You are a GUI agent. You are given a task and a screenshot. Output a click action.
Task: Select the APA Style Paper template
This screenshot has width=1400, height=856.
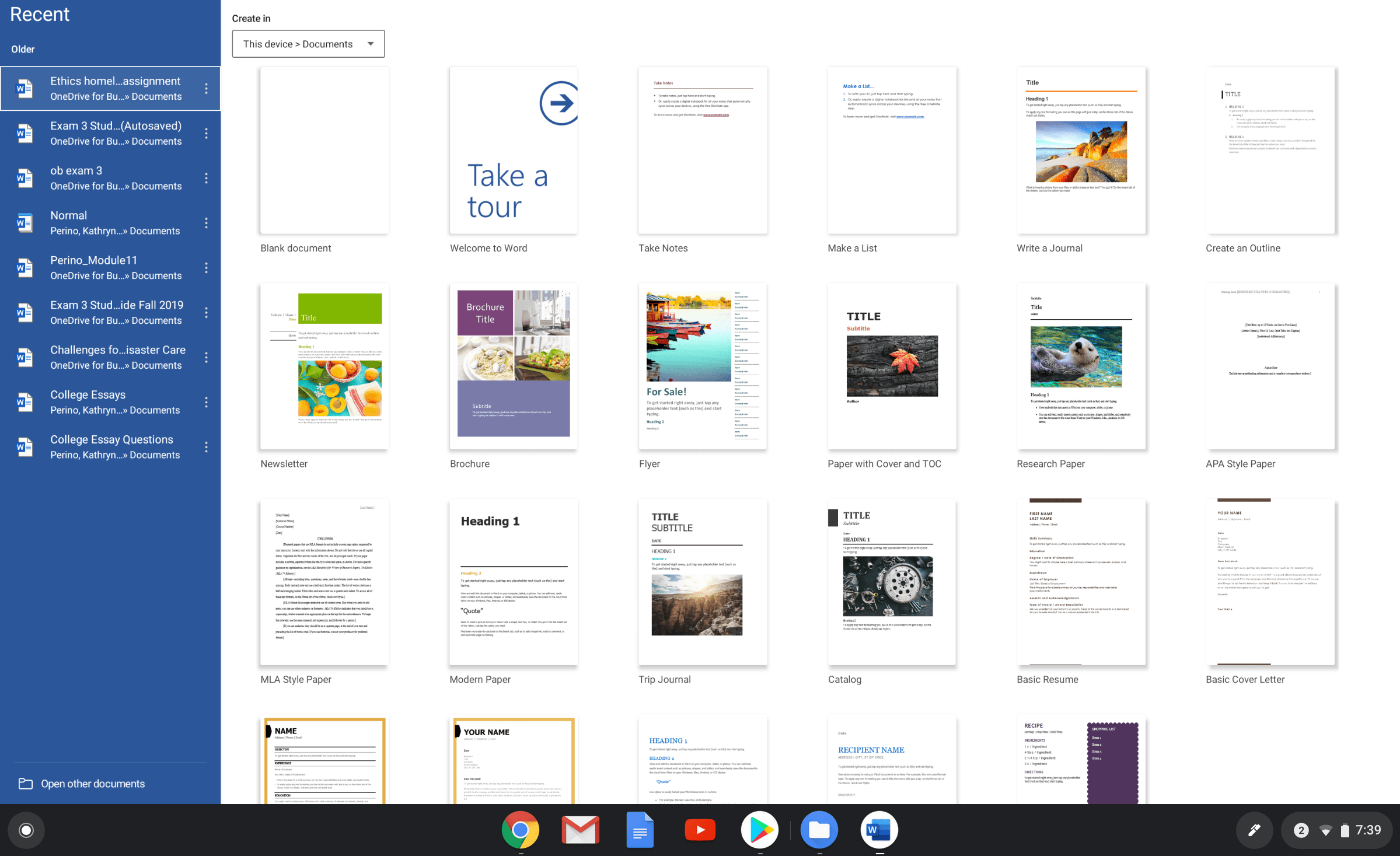click(x=1270, y=366)
